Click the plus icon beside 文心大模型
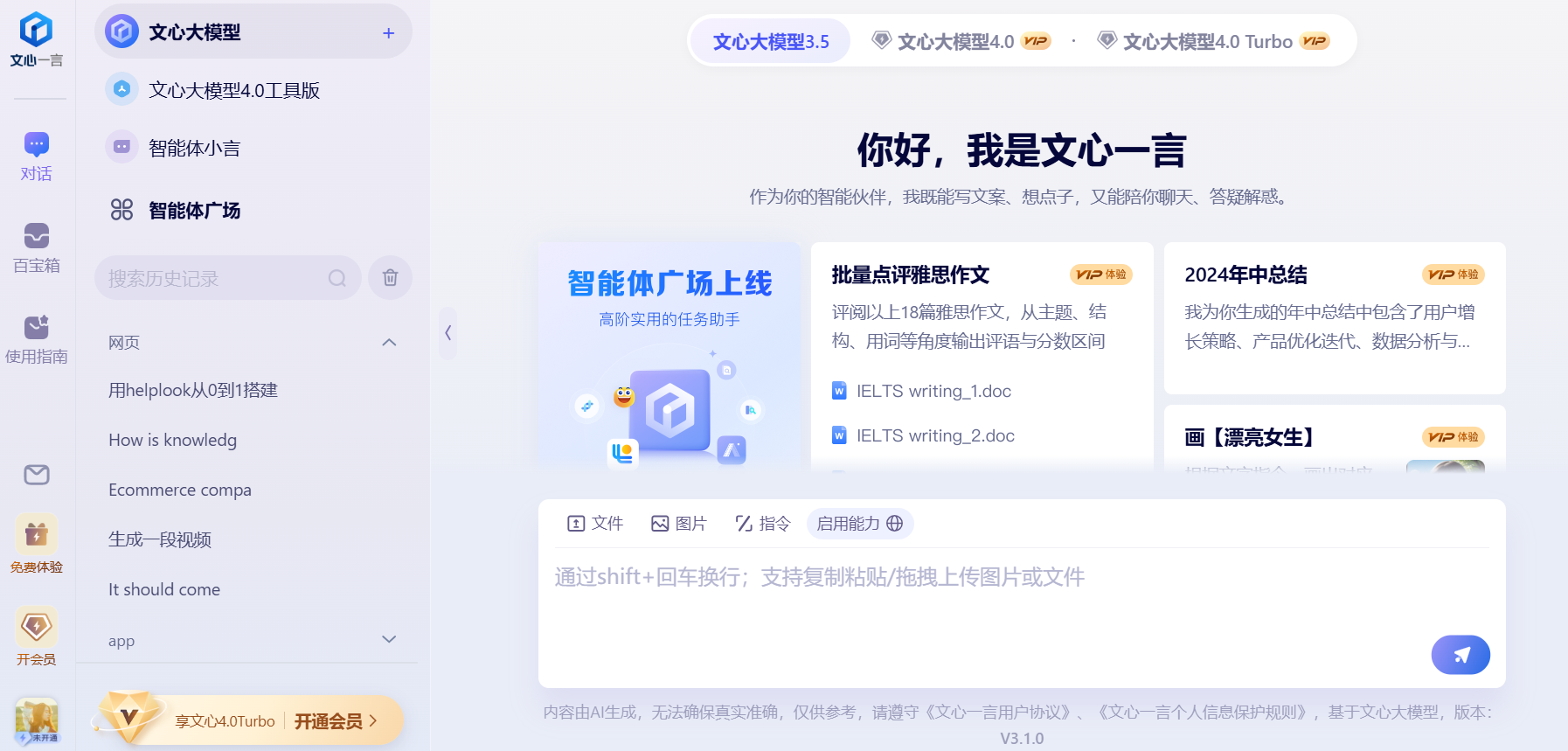The width and height of the screenshot is (1568, 751). pos(389,33)
